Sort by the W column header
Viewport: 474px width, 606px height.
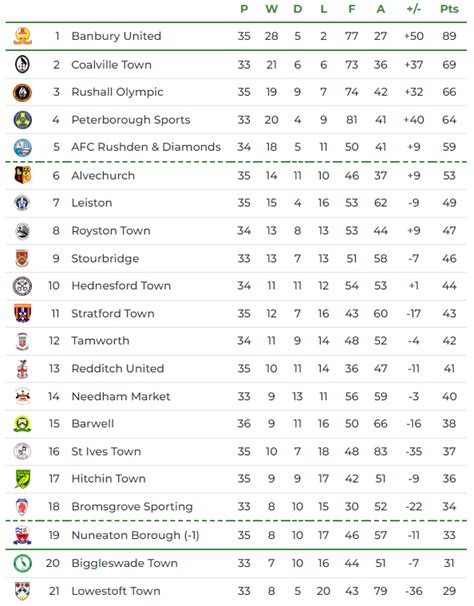tap(271, 9)
